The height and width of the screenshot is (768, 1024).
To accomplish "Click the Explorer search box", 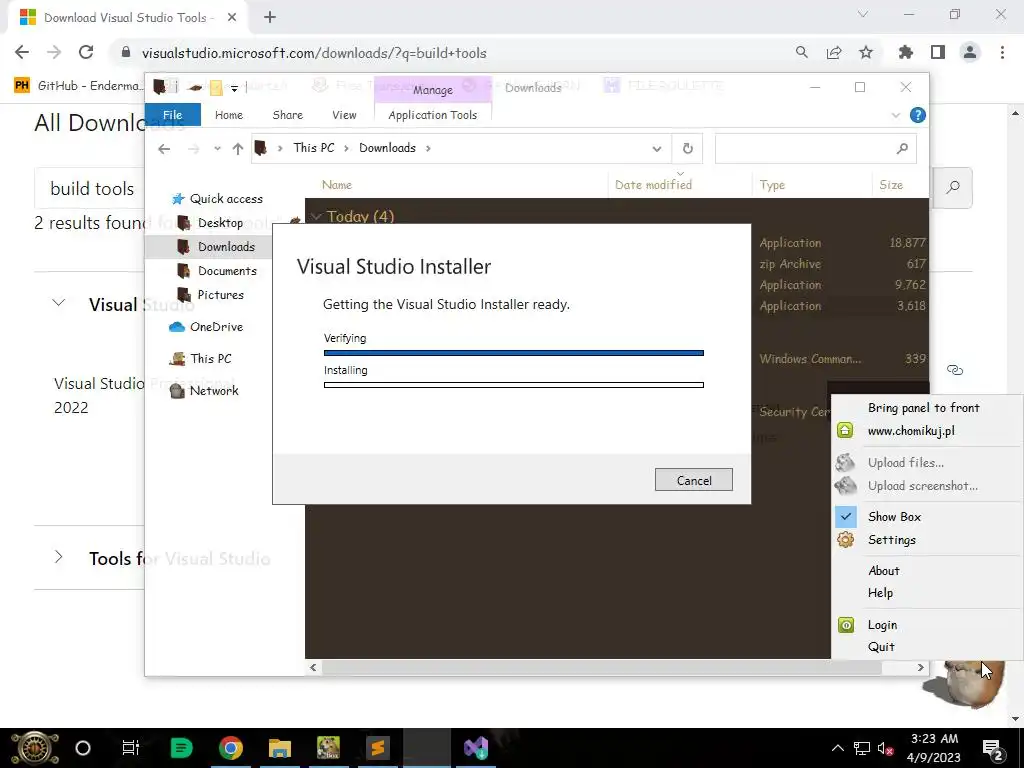I will tap(816, 149).
